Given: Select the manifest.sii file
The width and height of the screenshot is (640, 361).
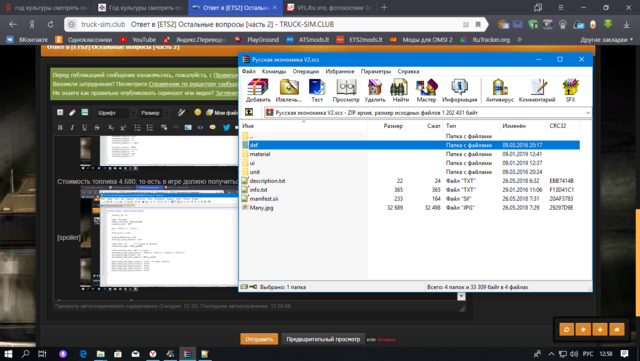Looking at the screenshot, I should (411, 198).
